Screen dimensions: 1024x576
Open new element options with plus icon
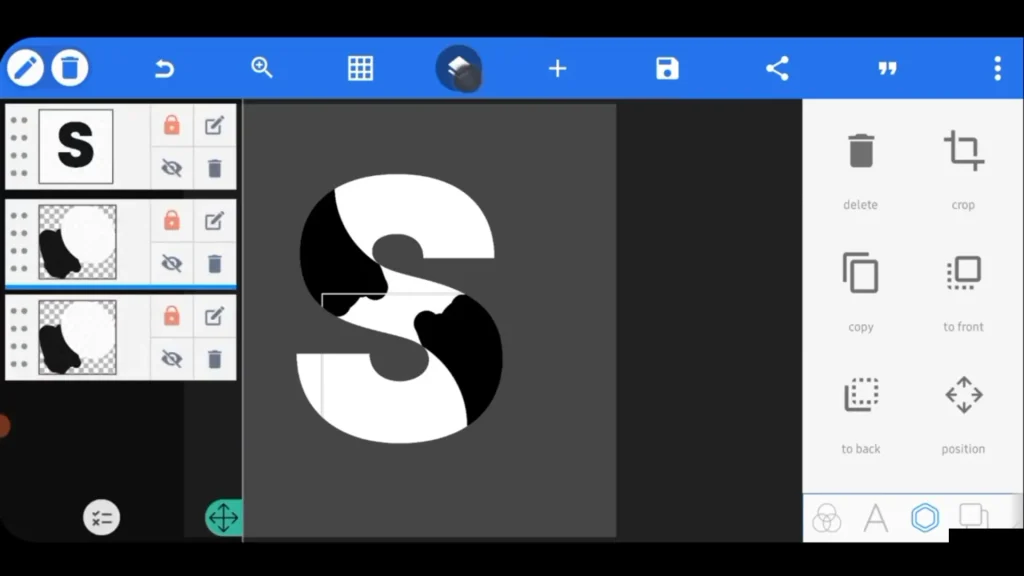(x=557, y=68)
